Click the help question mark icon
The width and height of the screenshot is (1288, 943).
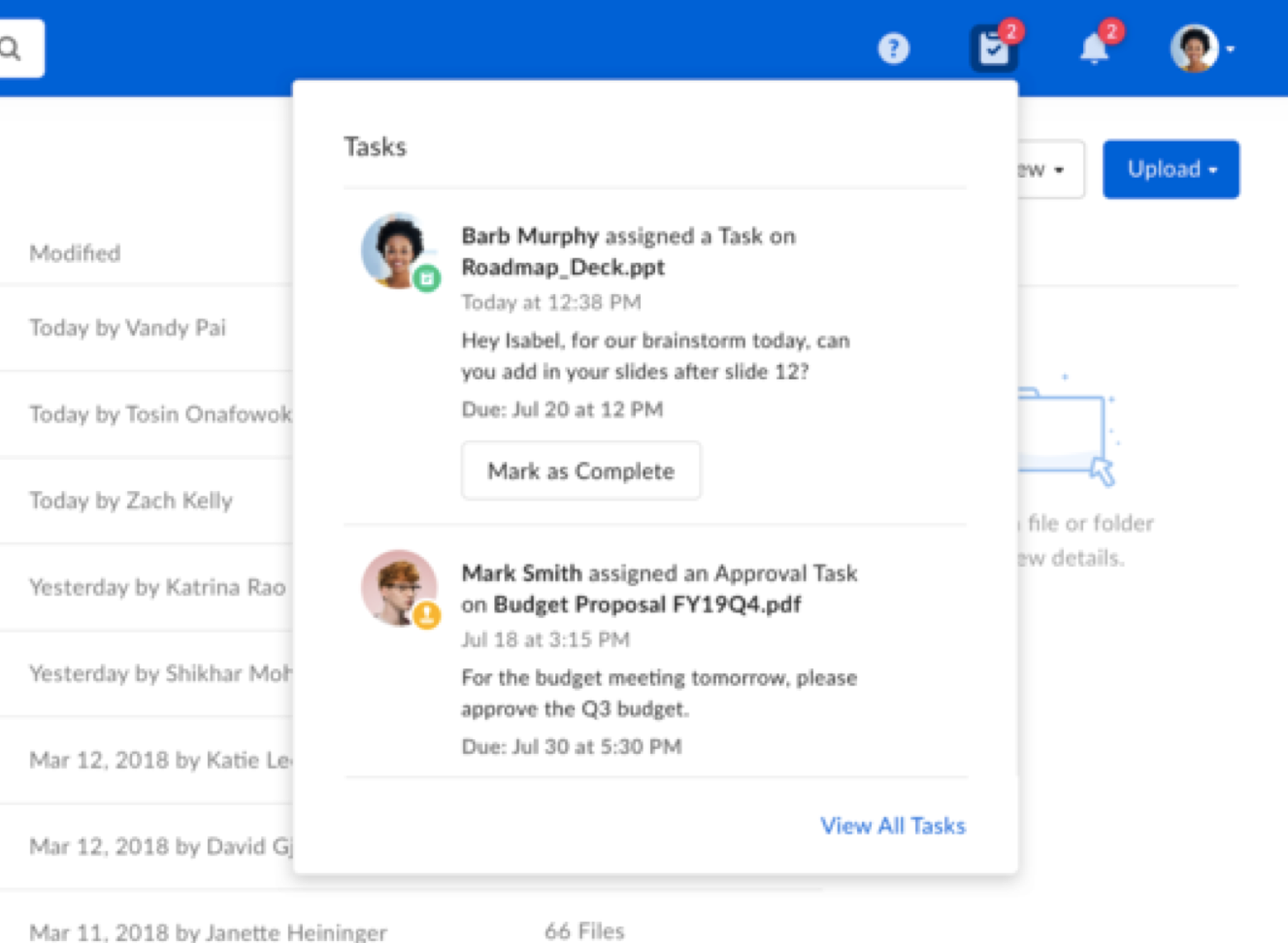(x=894, y=49)
